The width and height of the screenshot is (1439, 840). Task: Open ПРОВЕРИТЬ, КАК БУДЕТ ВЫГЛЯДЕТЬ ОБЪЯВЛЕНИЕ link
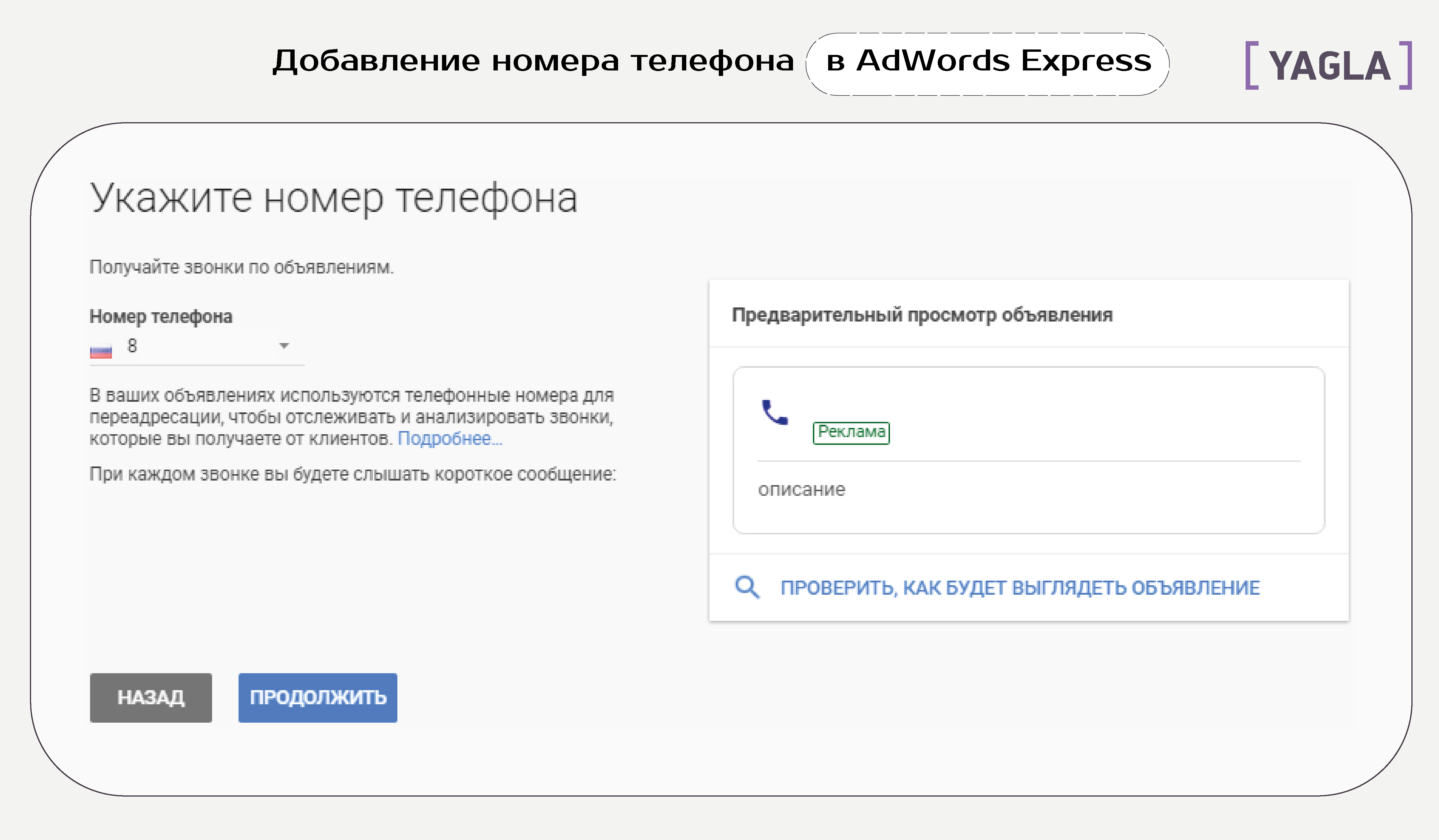tap(1020, 588)
